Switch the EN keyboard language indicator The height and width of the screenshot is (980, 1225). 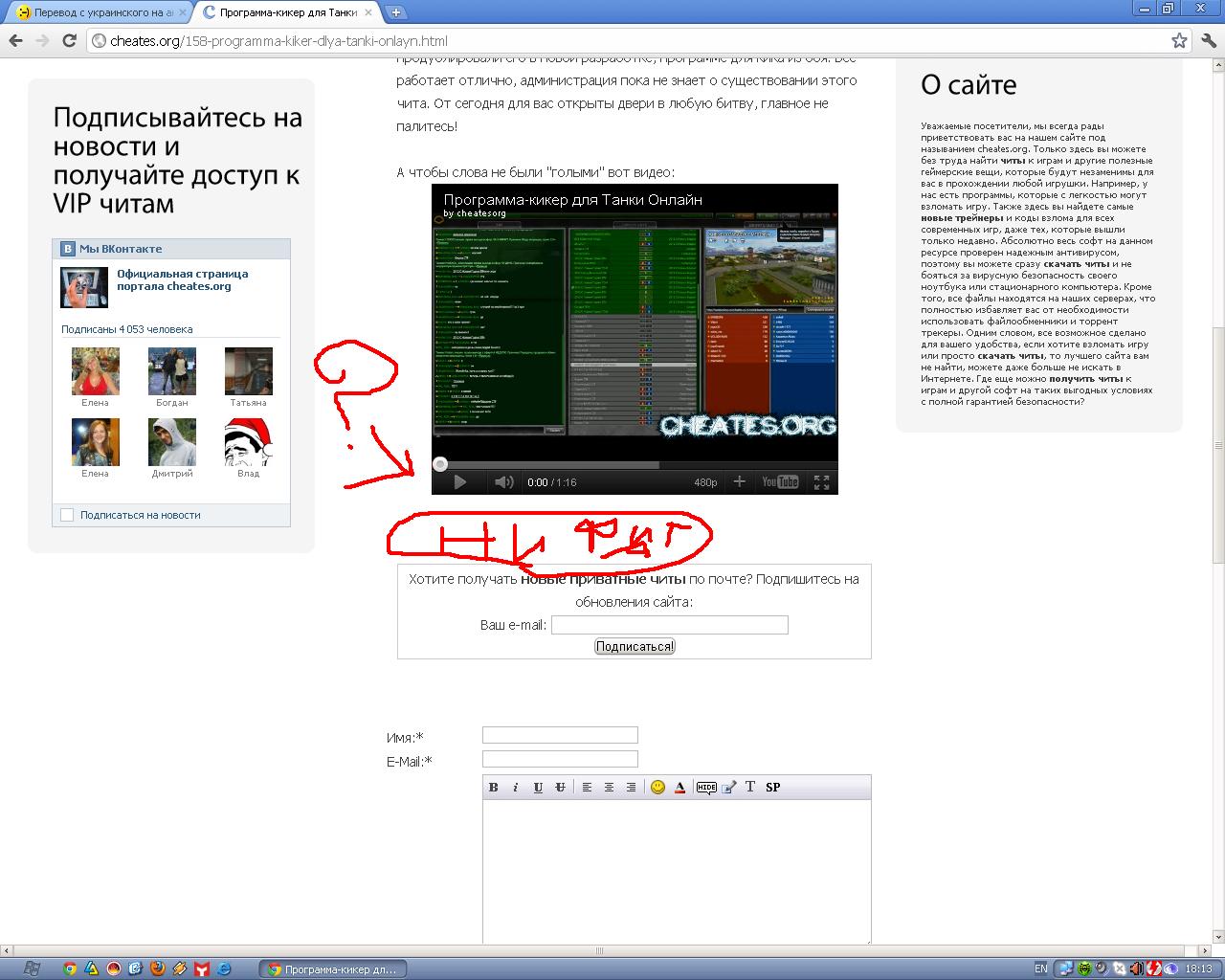tap(1041, 969)
